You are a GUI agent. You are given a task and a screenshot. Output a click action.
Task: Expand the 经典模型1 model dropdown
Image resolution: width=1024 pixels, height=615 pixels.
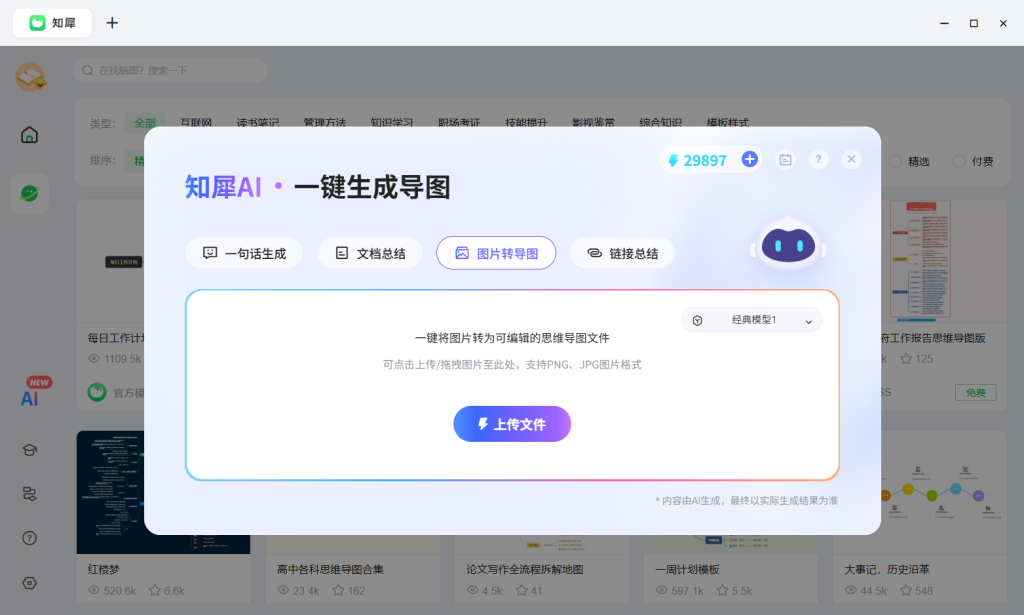[x=752, y=321]
